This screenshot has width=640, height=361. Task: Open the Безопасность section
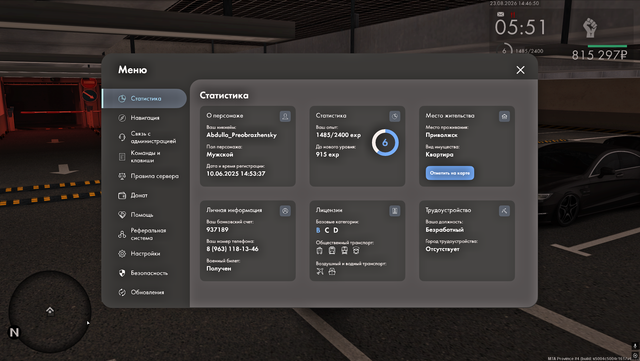(144, 273)
